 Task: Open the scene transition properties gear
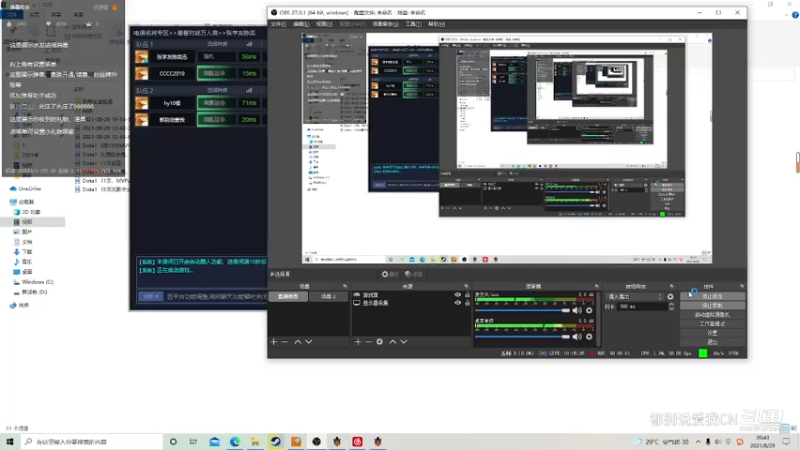click(x=670, y=296)
